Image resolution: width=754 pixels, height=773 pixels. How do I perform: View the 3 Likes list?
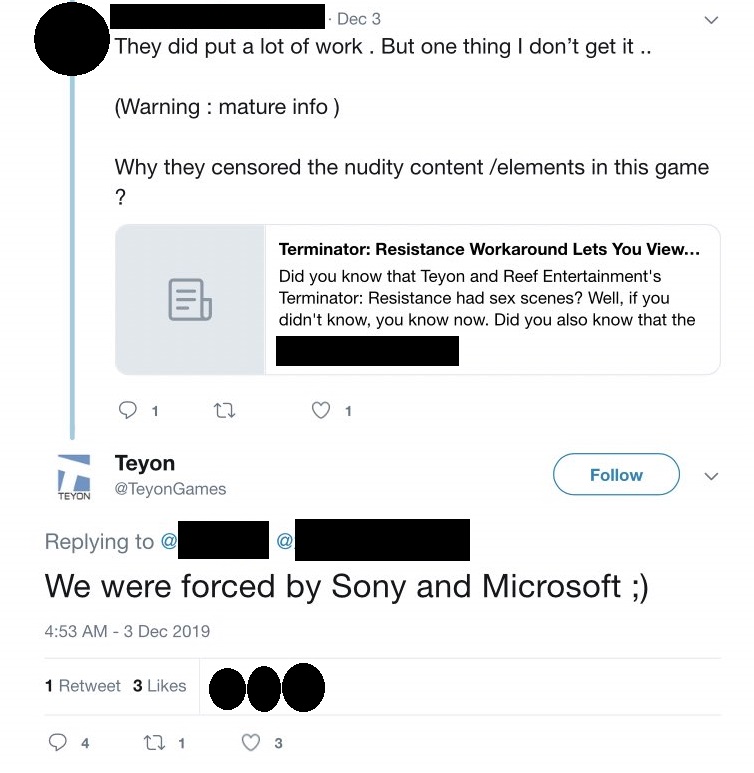(x=160, y=686)
